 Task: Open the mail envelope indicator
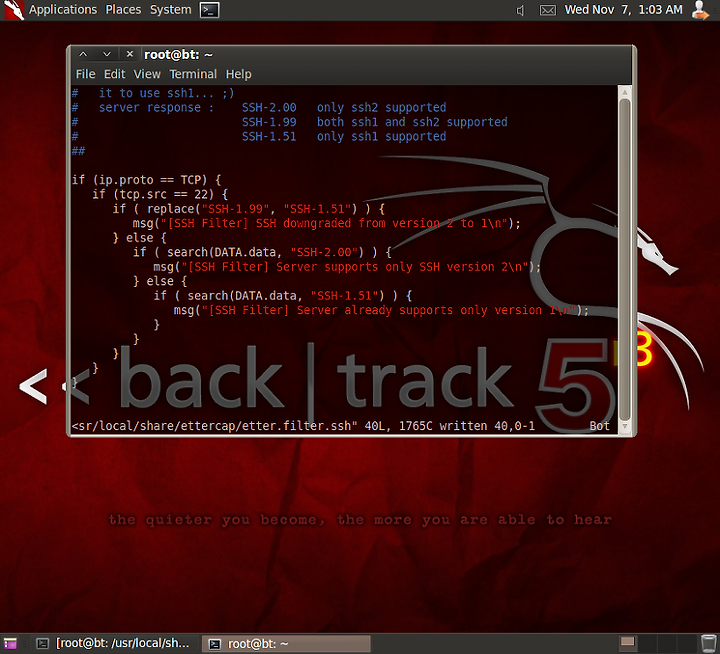tap(547, 10)
